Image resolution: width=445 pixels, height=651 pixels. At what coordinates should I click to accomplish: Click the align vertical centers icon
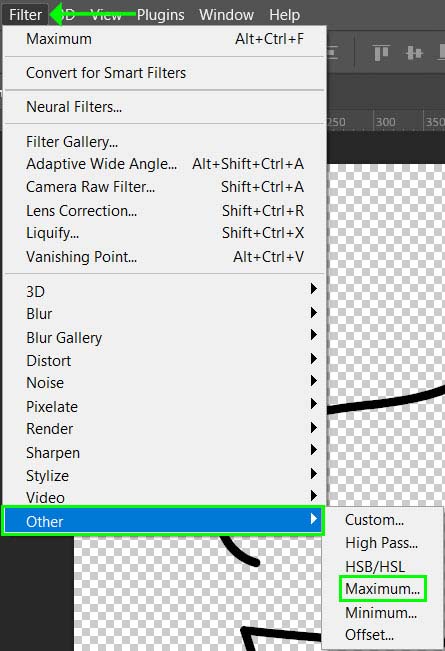414,53
